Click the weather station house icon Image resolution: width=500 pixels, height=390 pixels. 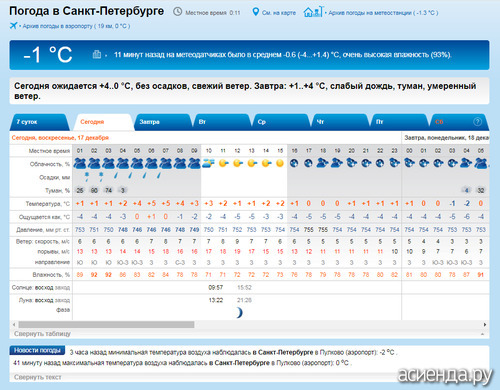[313, 12]
